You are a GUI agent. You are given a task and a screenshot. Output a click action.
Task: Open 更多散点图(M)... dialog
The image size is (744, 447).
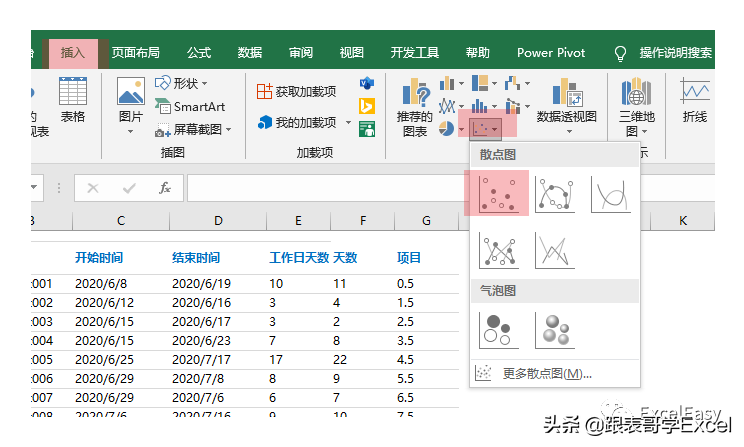pyautogui.click(x=555, y=374)
